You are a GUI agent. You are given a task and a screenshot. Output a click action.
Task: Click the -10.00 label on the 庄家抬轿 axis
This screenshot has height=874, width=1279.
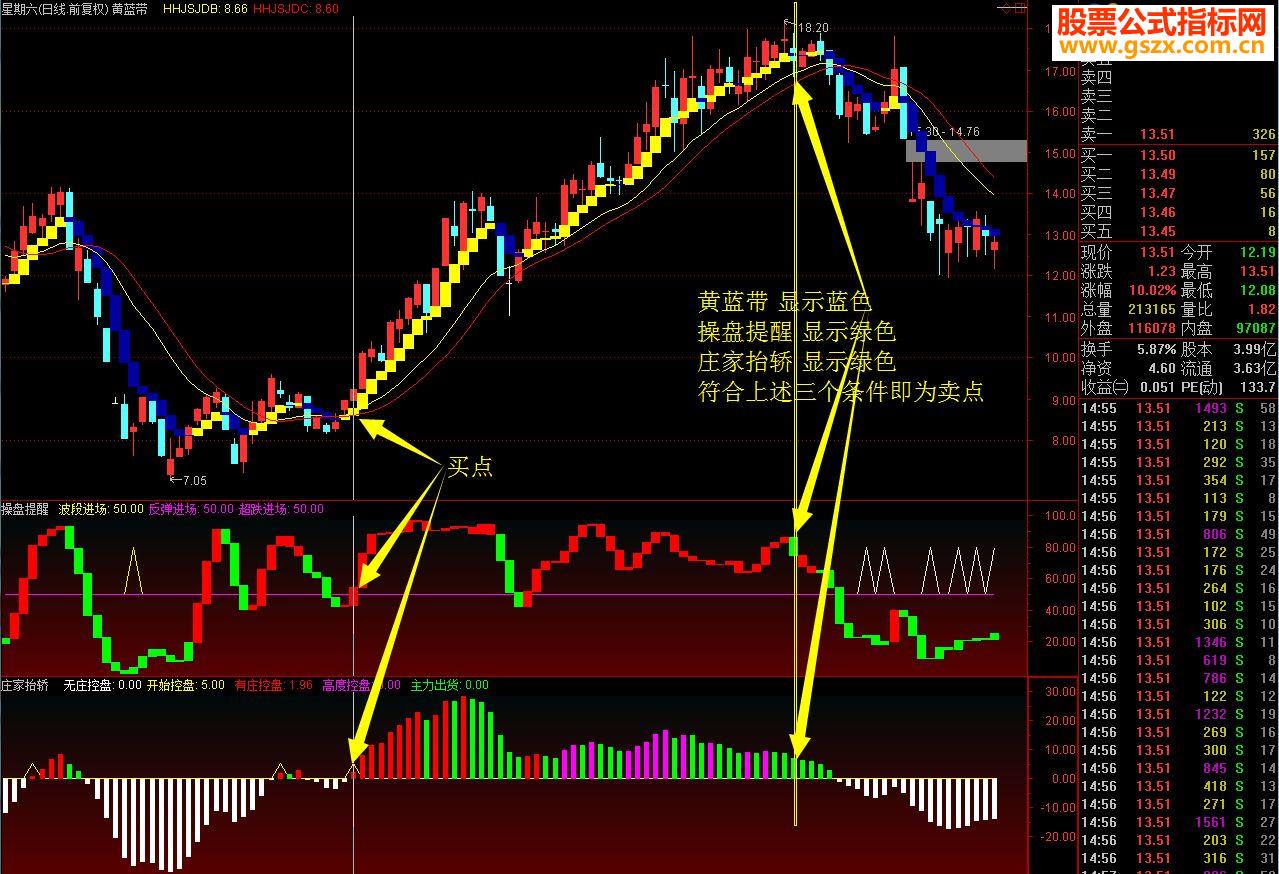pyautogui.click(x=1057, y=807)
